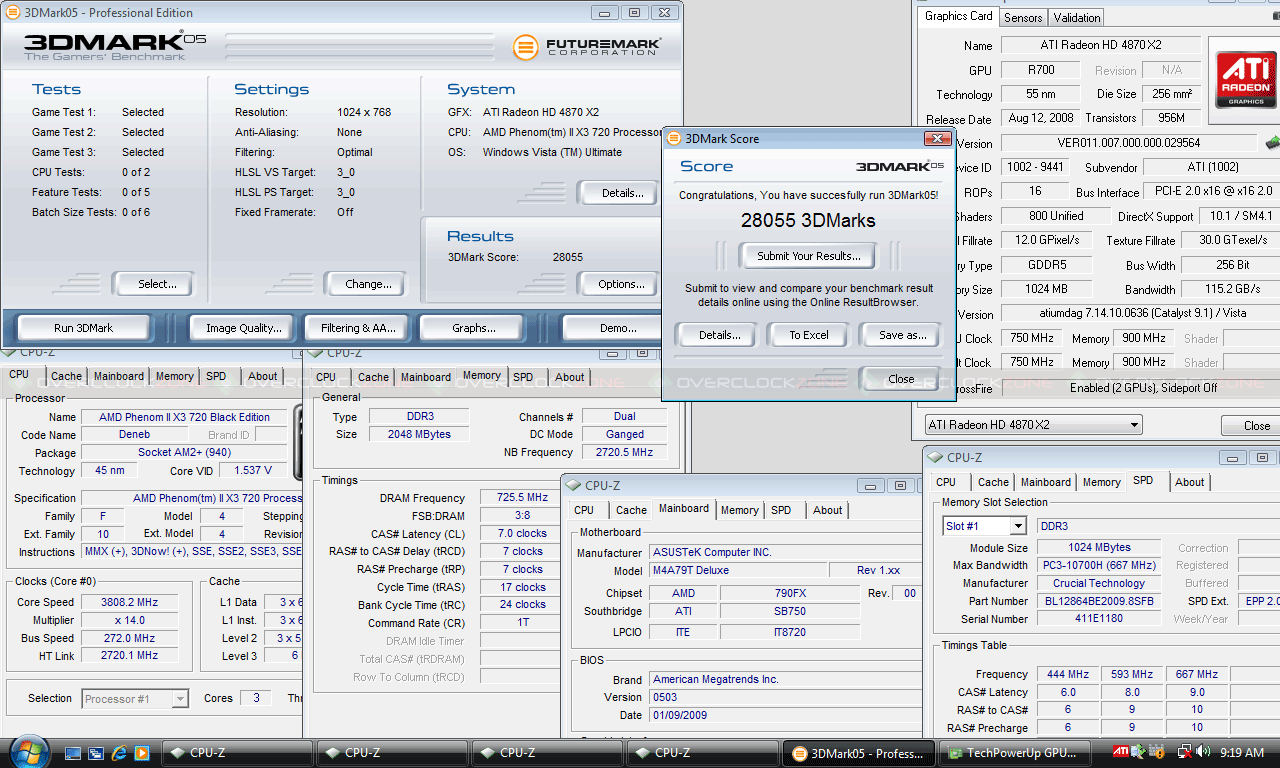1280x768 pixels.
Task: Click Core Speed value 3808.2 MHz
Action: pos(129,602)
